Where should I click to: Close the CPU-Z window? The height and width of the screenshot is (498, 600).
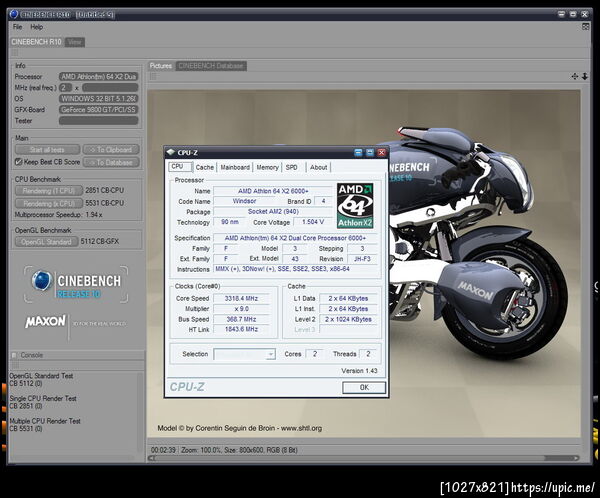382,152
